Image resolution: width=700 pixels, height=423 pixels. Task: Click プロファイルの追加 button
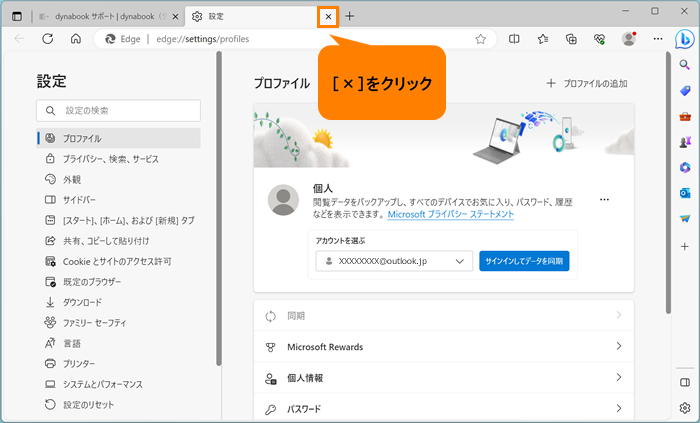point(587,83)
